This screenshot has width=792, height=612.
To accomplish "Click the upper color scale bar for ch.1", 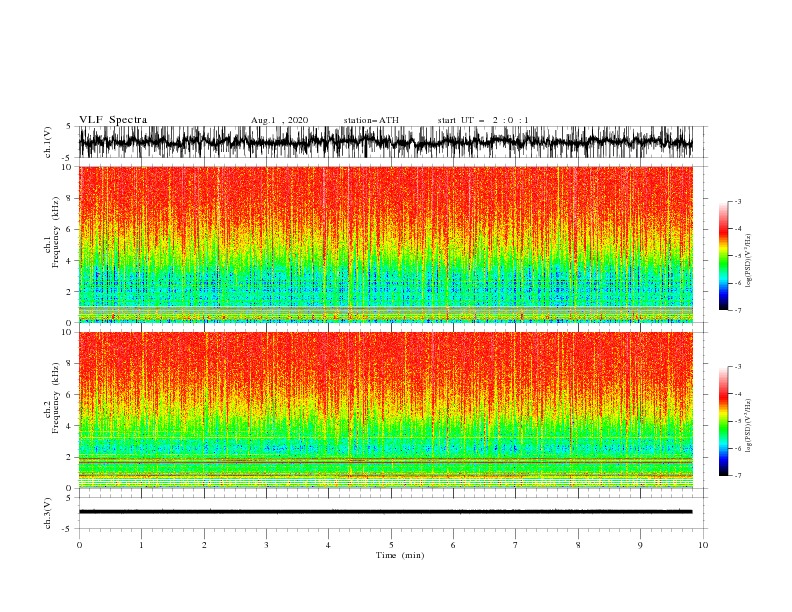I will click(x=723, y=256).
